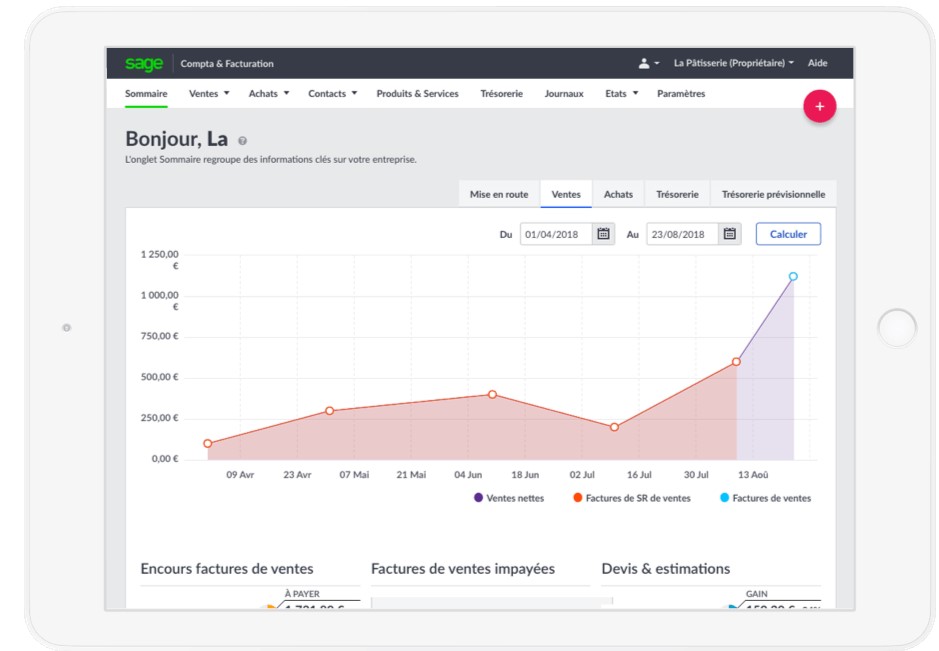Click the help icon beside Bonjour, La

coord(243,141)
